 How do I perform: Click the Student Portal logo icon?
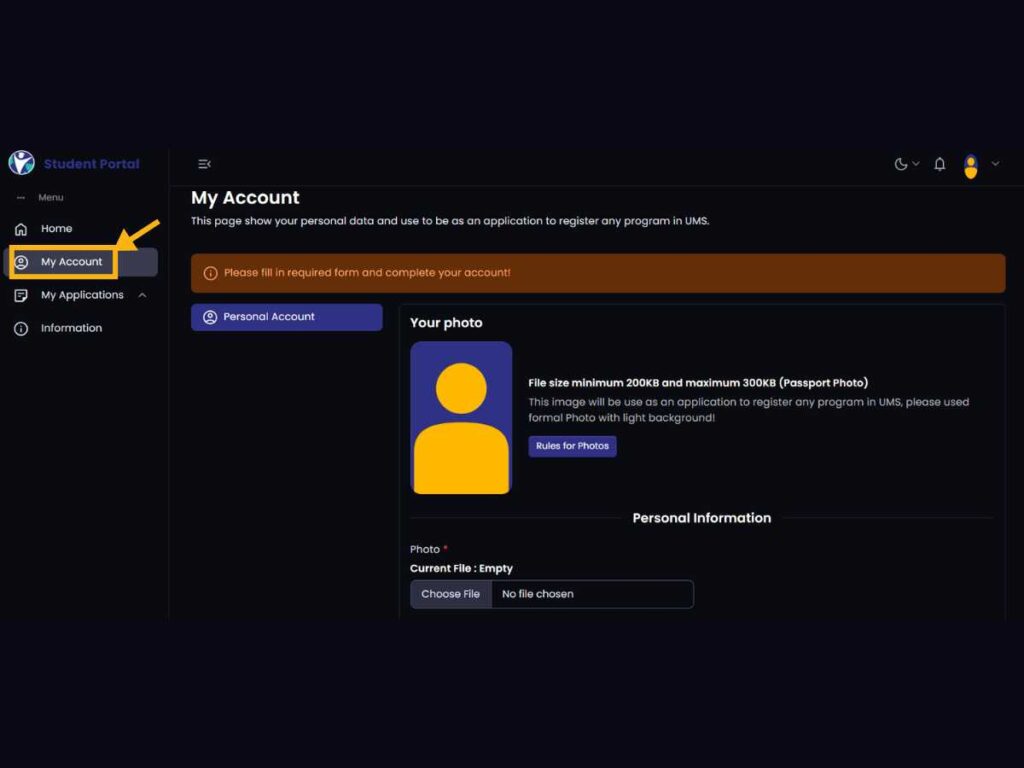tap(21, 163)
